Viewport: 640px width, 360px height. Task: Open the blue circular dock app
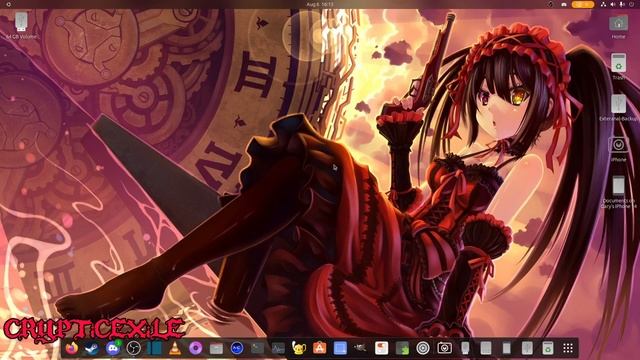point(237,348)
